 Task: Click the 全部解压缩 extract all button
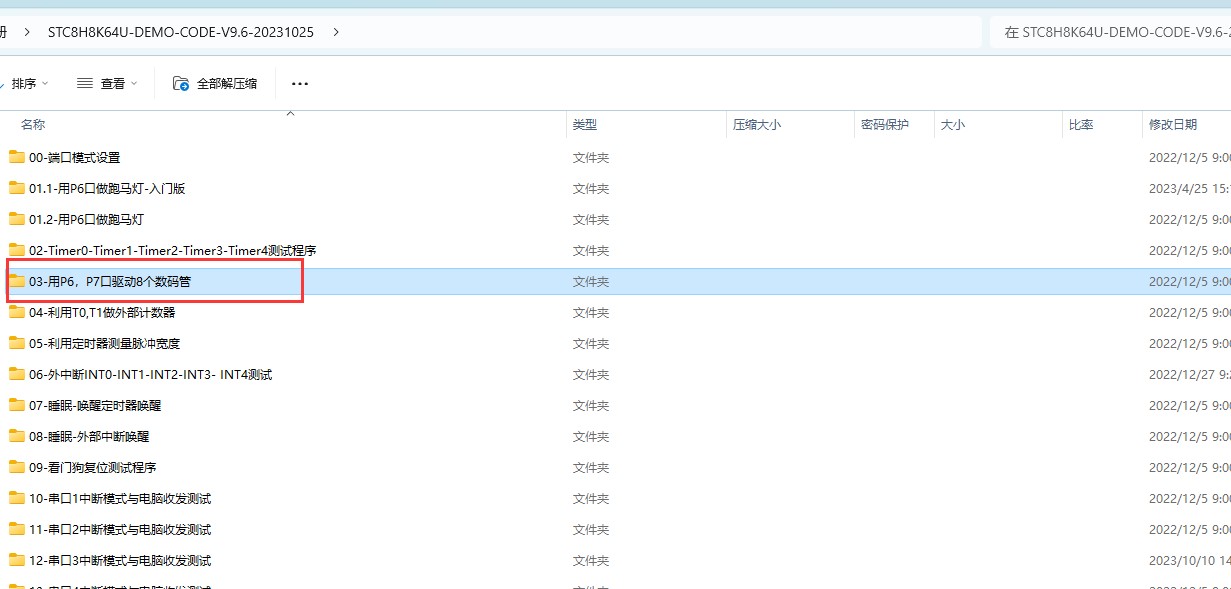point(215,84)
